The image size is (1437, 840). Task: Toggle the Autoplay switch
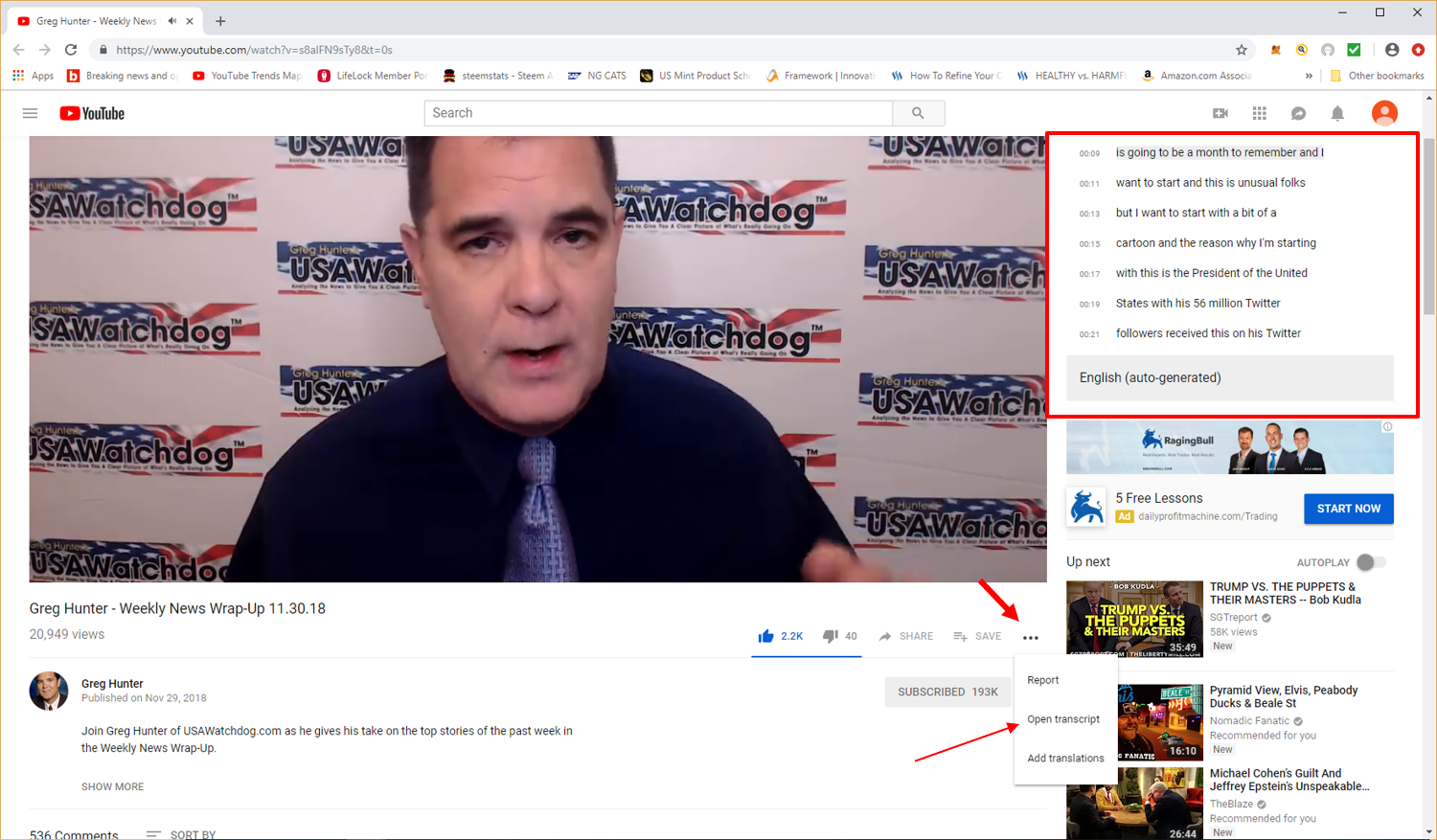click(x=1371, y=562)
